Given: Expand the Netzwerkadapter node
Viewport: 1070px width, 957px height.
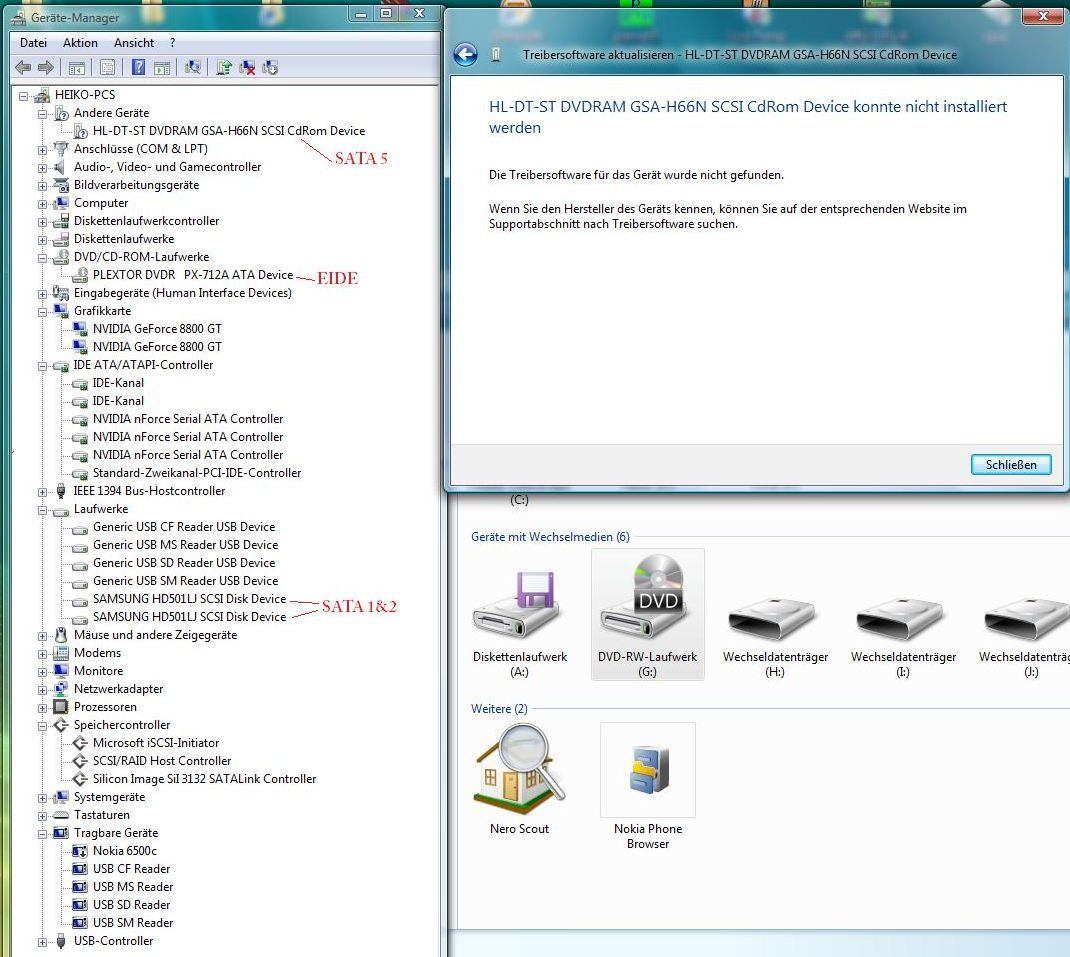Looking at the screenshot, I should point(42,690).
